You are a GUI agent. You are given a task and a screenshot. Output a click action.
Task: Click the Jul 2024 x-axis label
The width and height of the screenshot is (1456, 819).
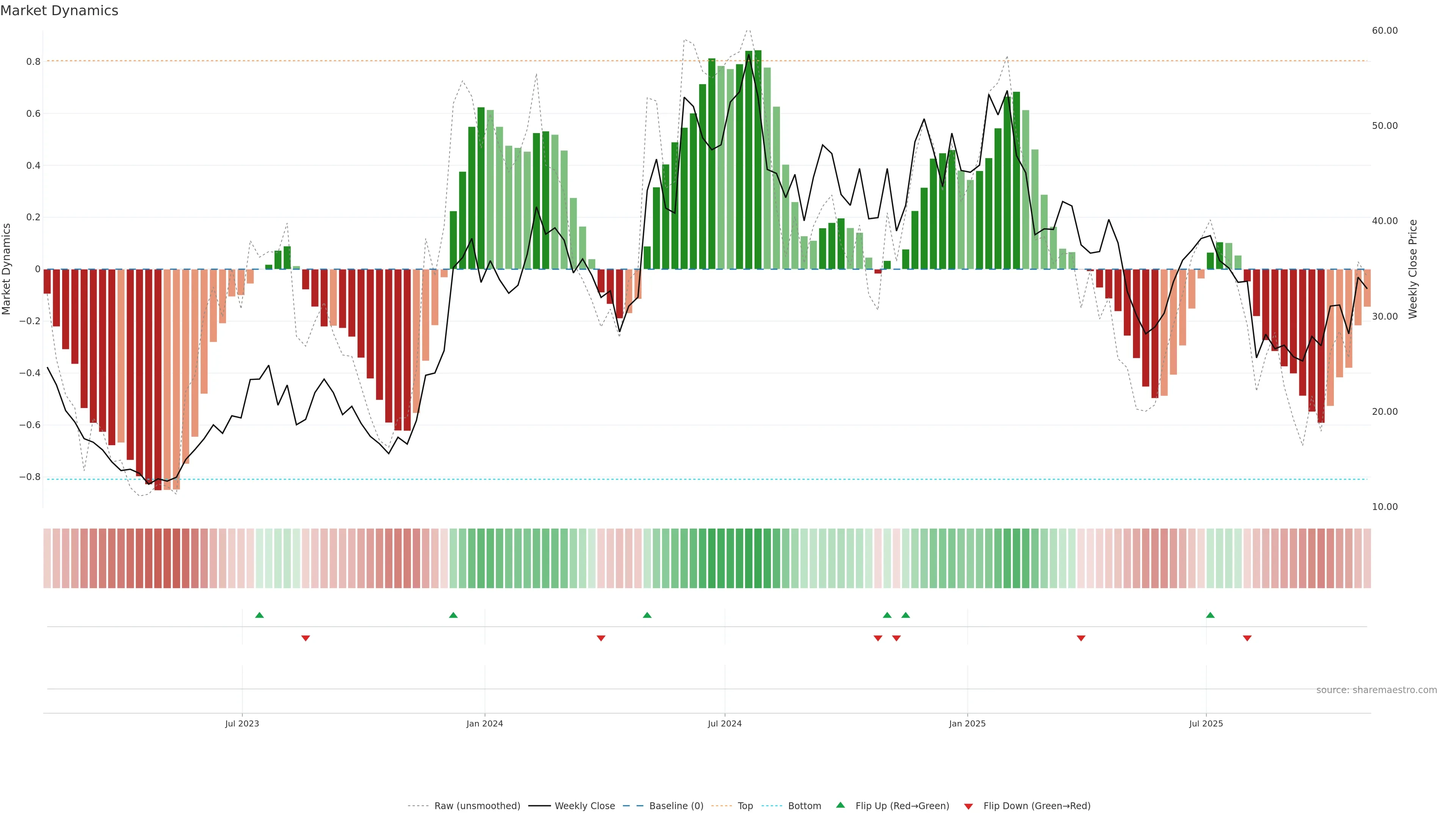click(x=725, y=723)
